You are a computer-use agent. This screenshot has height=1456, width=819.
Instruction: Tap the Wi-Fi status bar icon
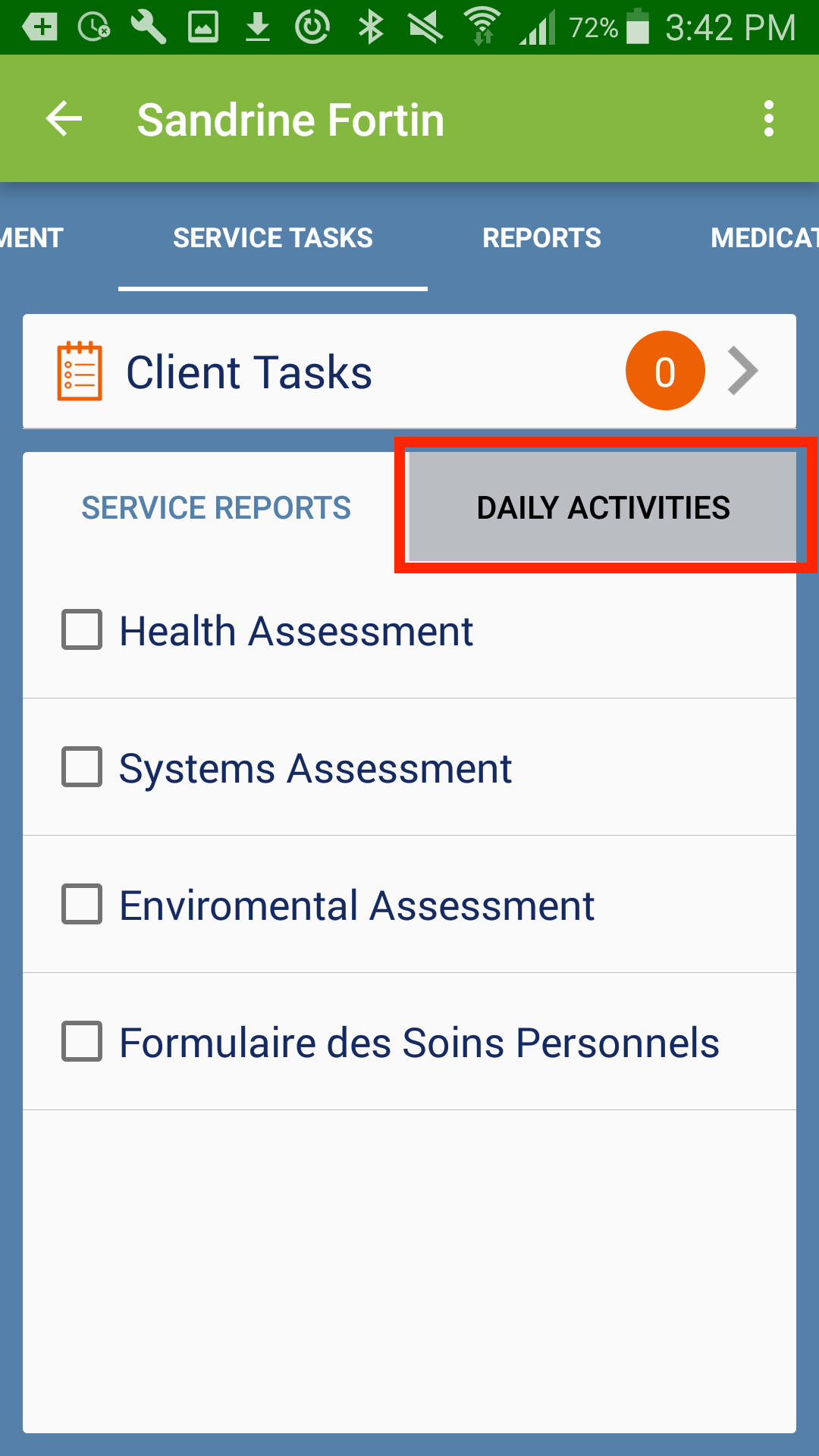point(482,27)
